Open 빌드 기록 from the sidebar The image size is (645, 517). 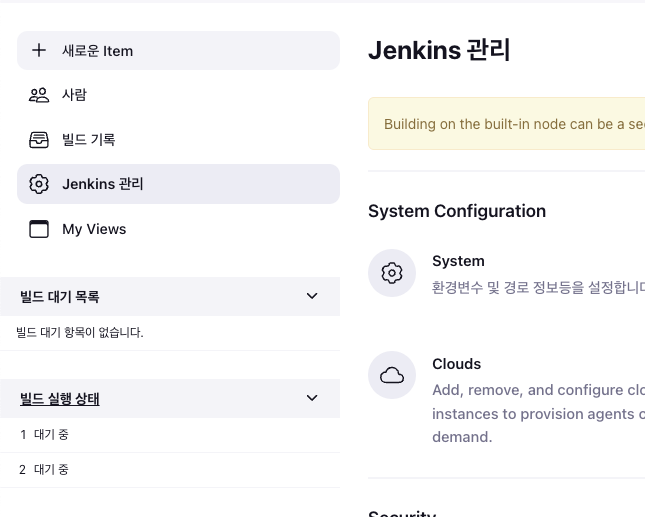(179, 140)
